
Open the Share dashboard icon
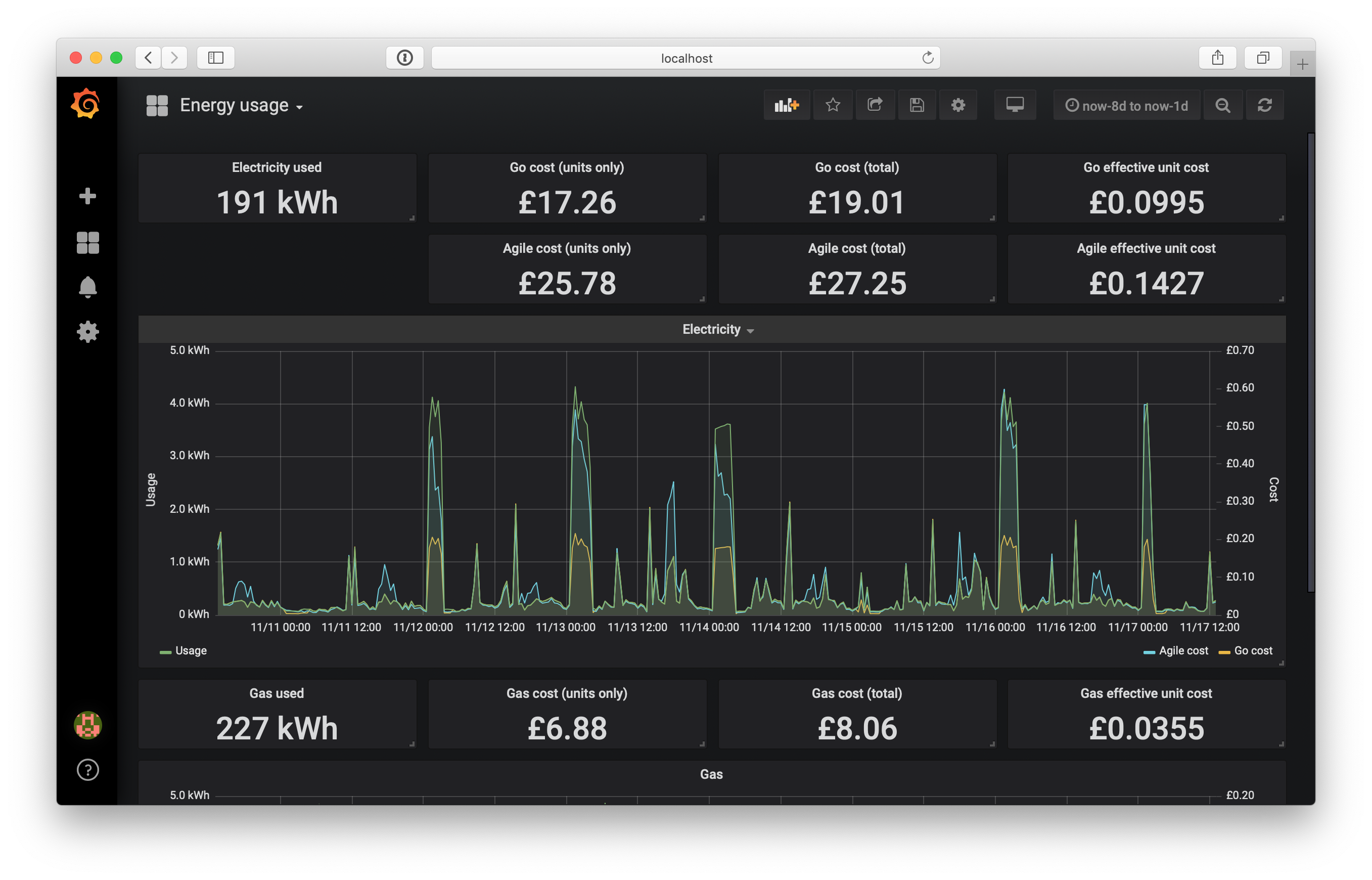(875, 105)
